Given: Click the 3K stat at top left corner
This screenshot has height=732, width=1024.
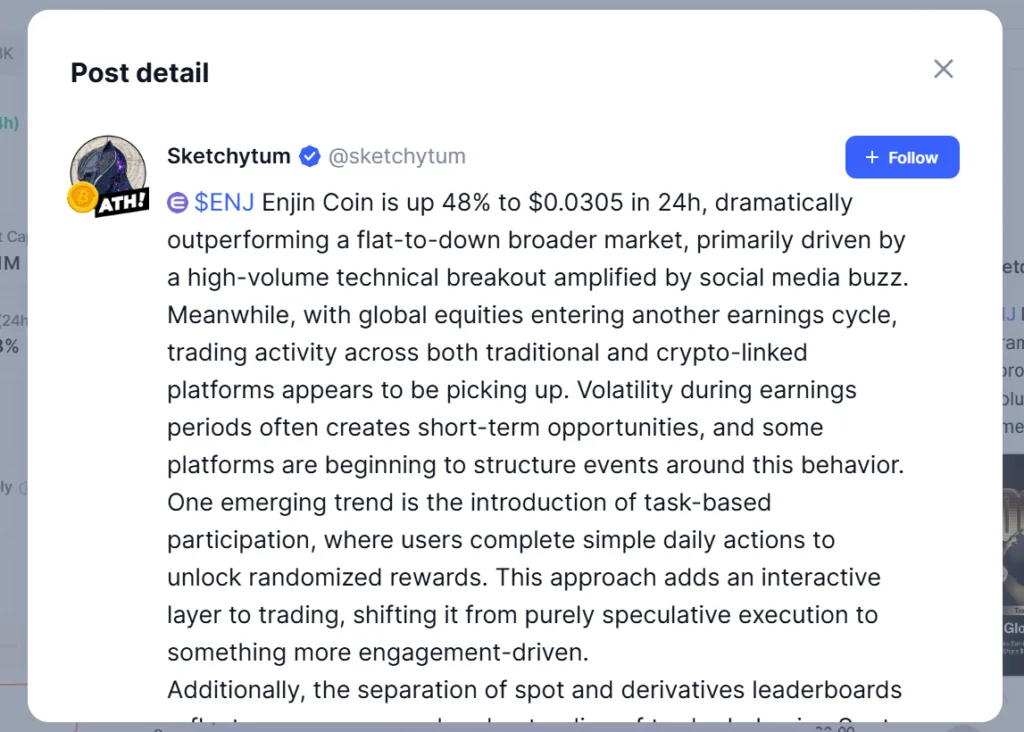Looking at the screenshot, I should (7, 53).
